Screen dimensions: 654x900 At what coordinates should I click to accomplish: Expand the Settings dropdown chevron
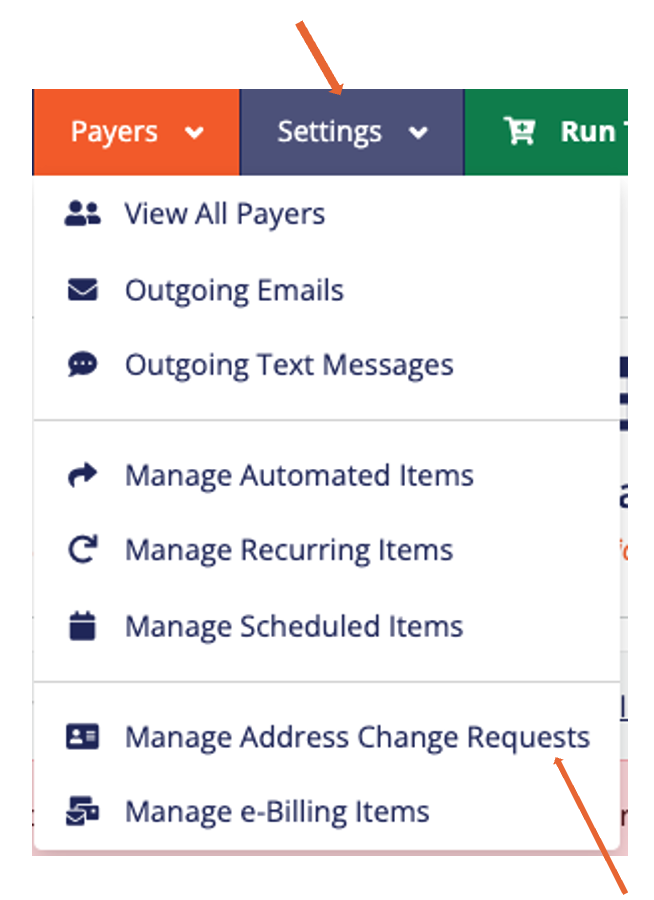[x=418, y=133]
